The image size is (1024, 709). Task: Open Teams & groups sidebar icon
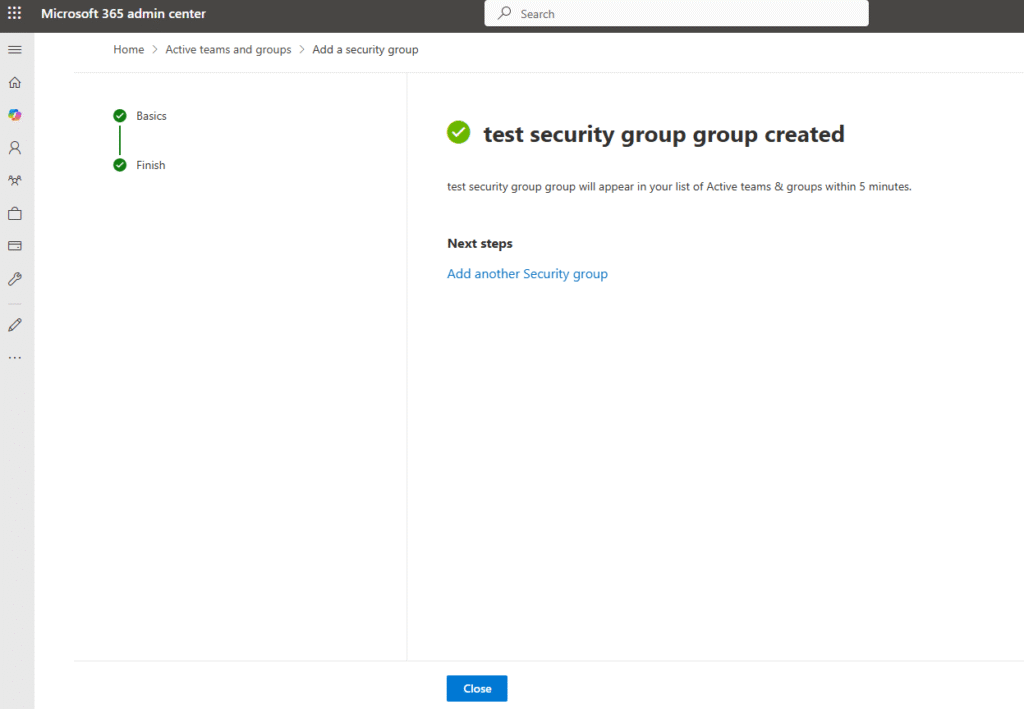15,181
